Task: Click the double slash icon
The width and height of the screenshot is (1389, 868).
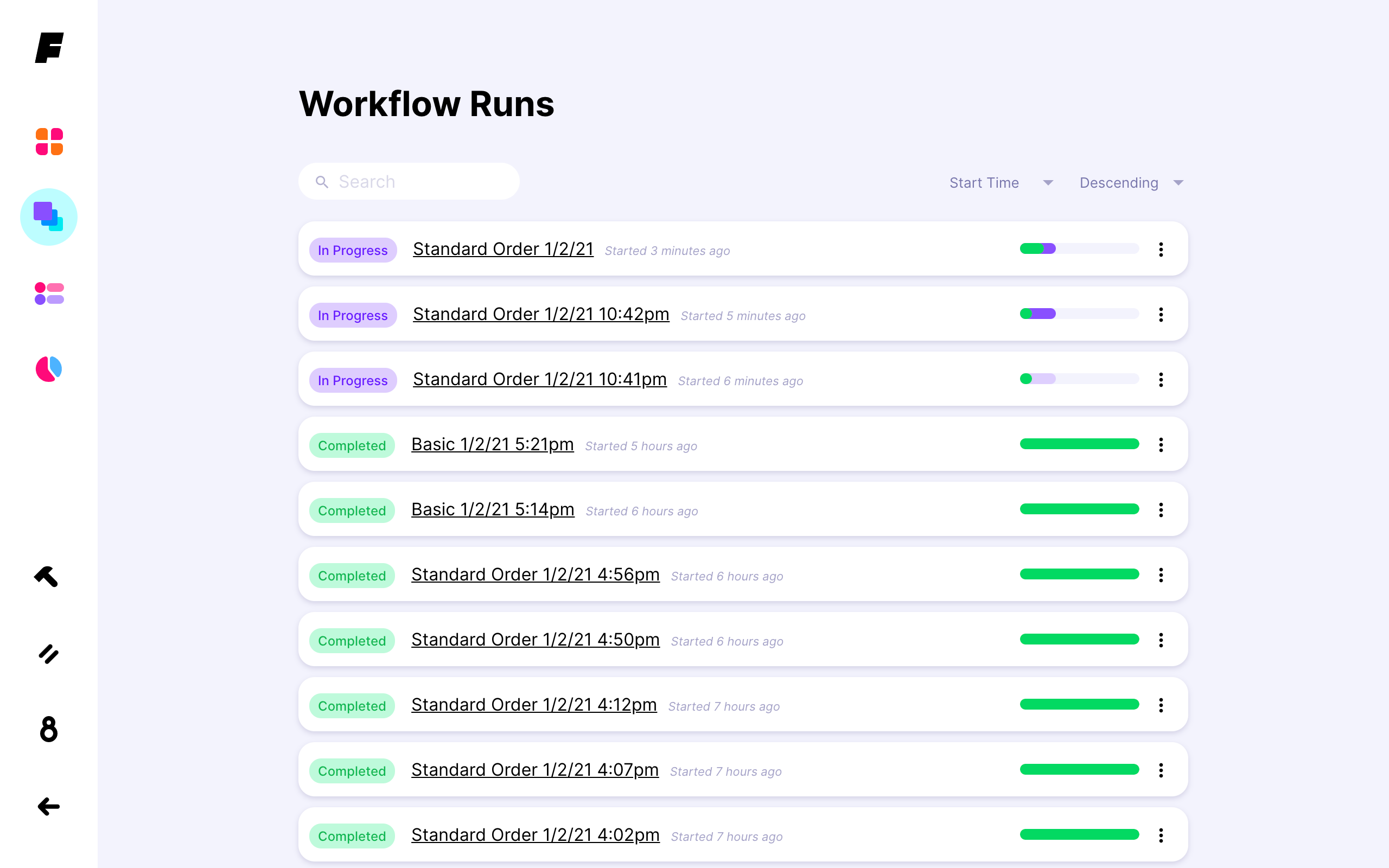Action: pyautogui.click(x=49, y=654)
